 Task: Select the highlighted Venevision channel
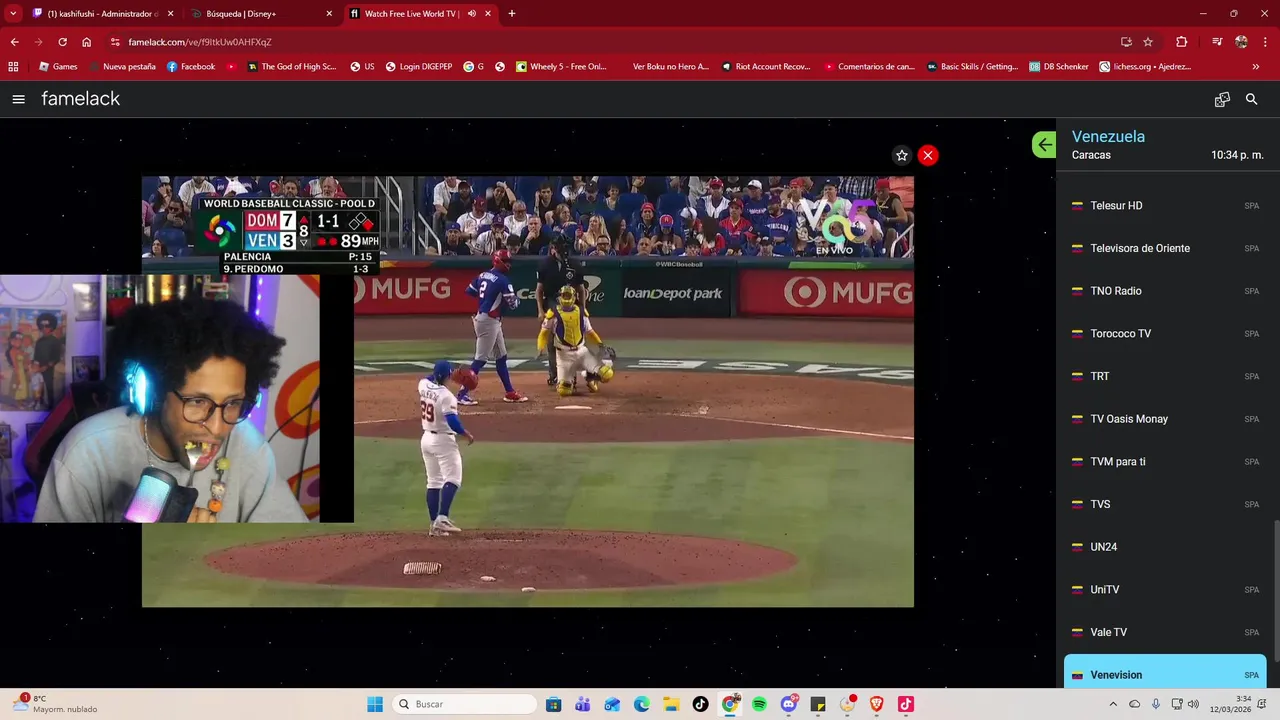(x=1165, y=672)
